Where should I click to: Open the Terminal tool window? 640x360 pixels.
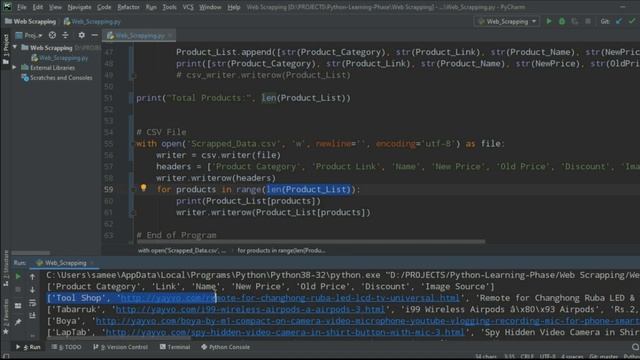175,347
